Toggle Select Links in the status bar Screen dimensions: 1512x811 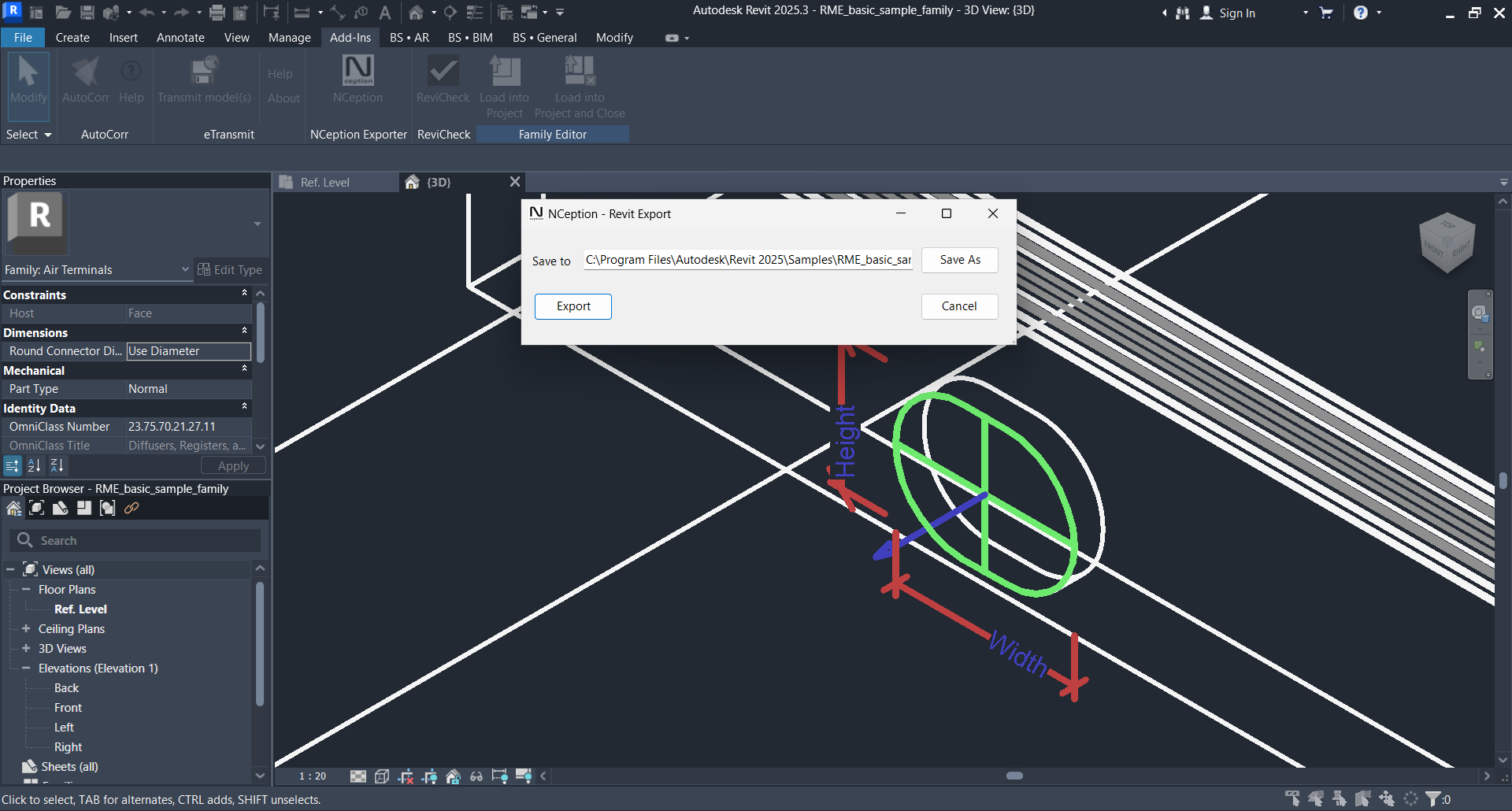coord(1292,798)
